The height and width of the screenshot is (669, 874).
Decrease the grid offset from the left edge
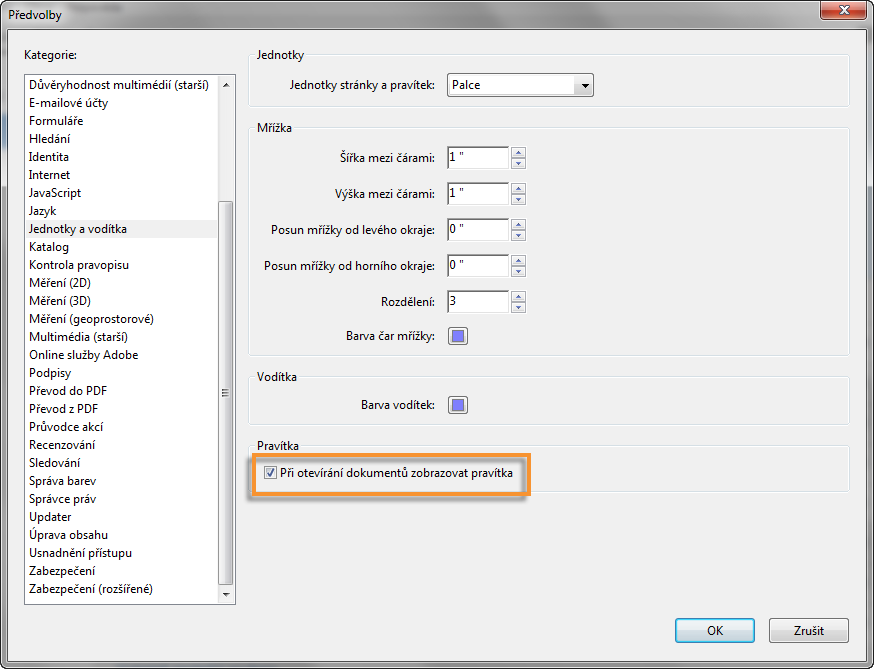pyautogui.click(x=518, y=235)
